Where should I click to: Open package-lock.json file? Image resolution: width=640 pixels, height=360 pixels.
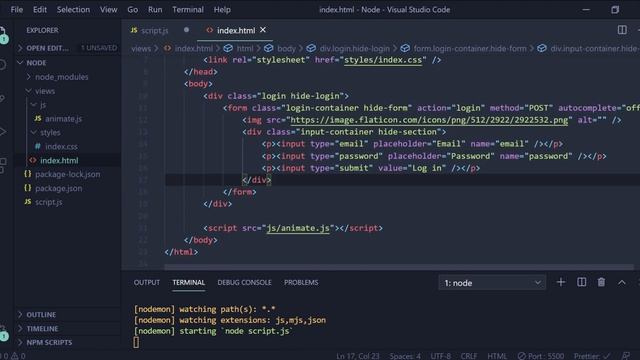pyautogui.click(x=67, y=174)
